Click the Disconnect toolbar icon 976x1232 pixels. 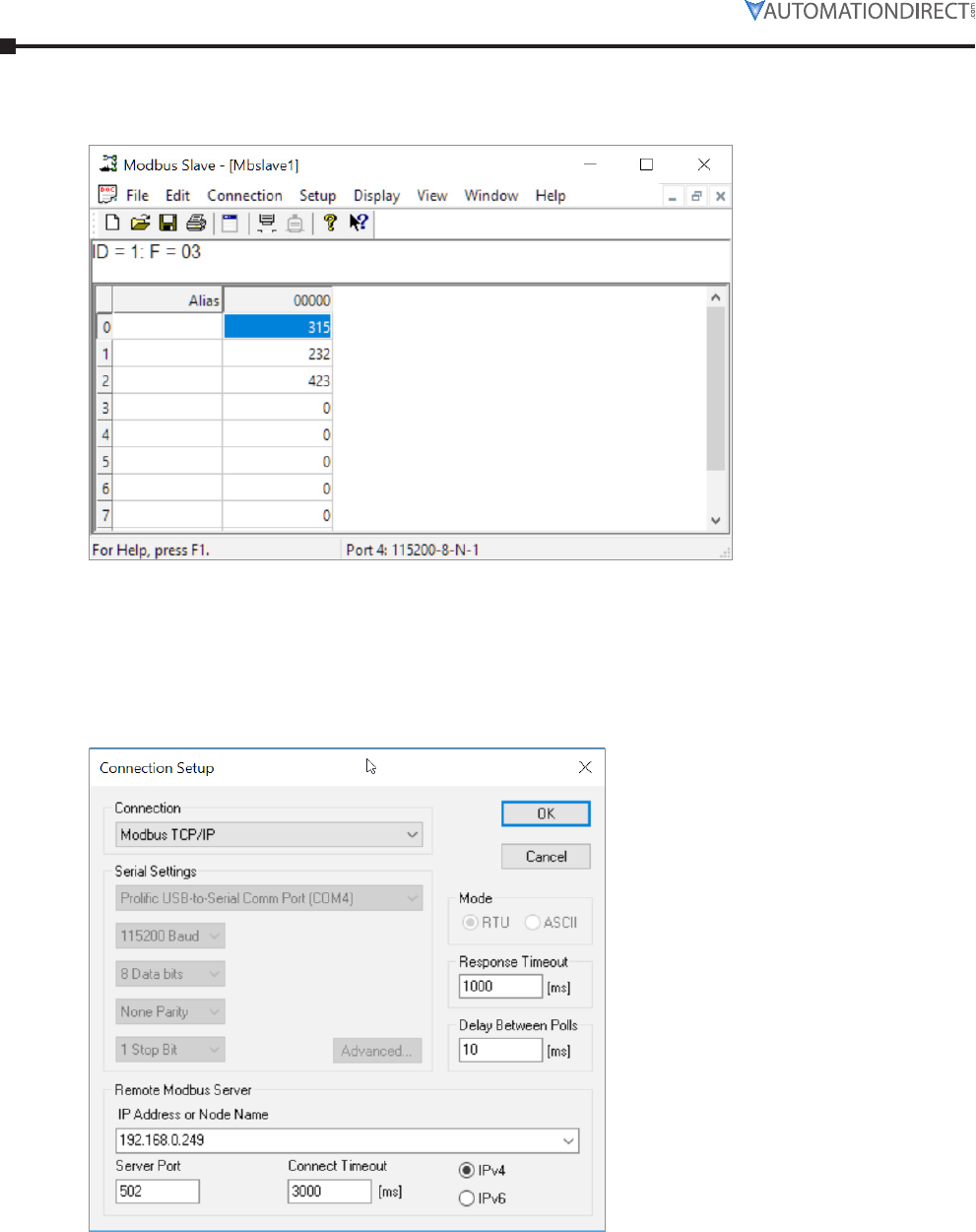click(294, 223)
